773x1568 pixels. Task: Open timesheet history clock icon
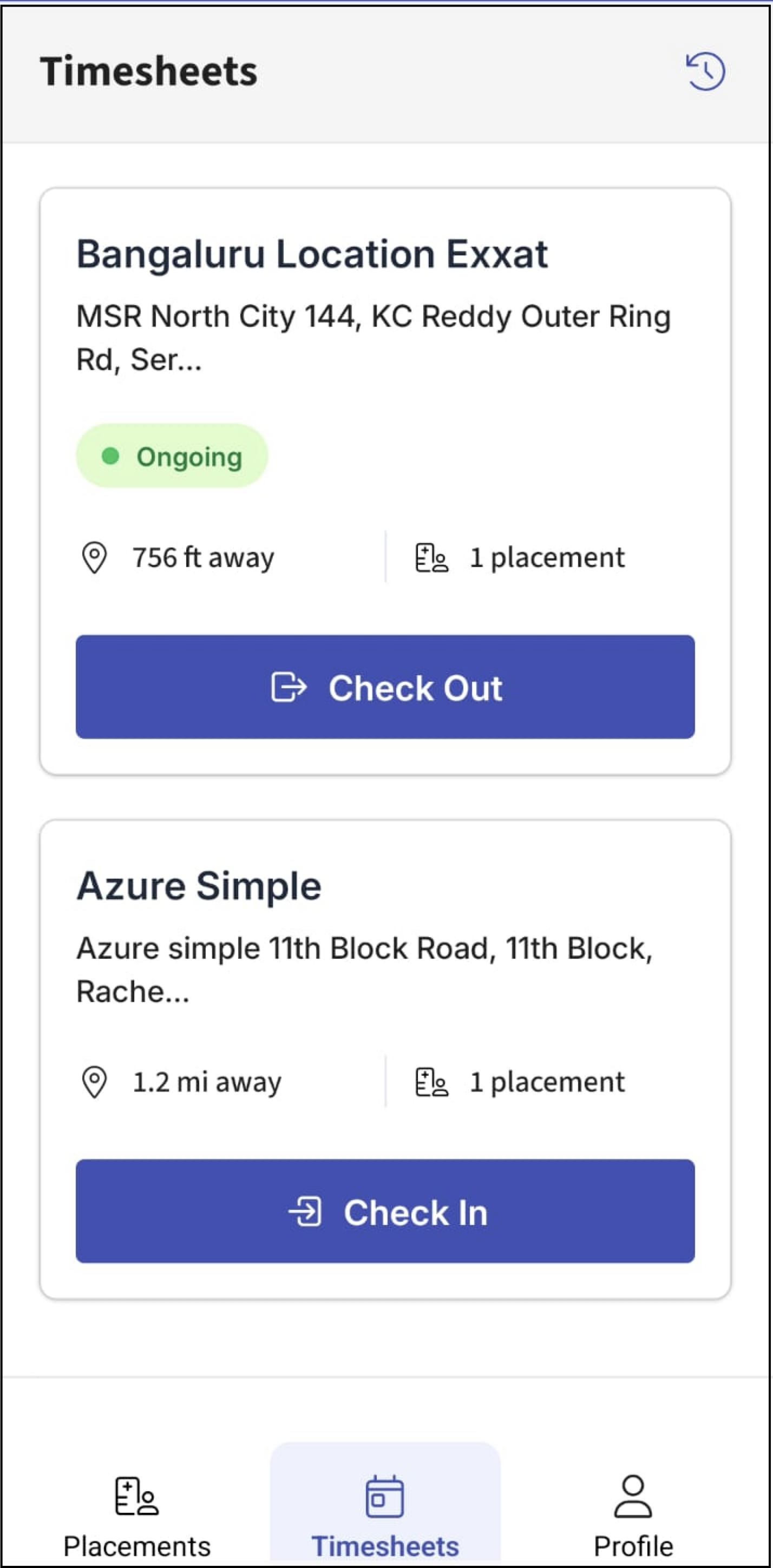tap(705, 71)
